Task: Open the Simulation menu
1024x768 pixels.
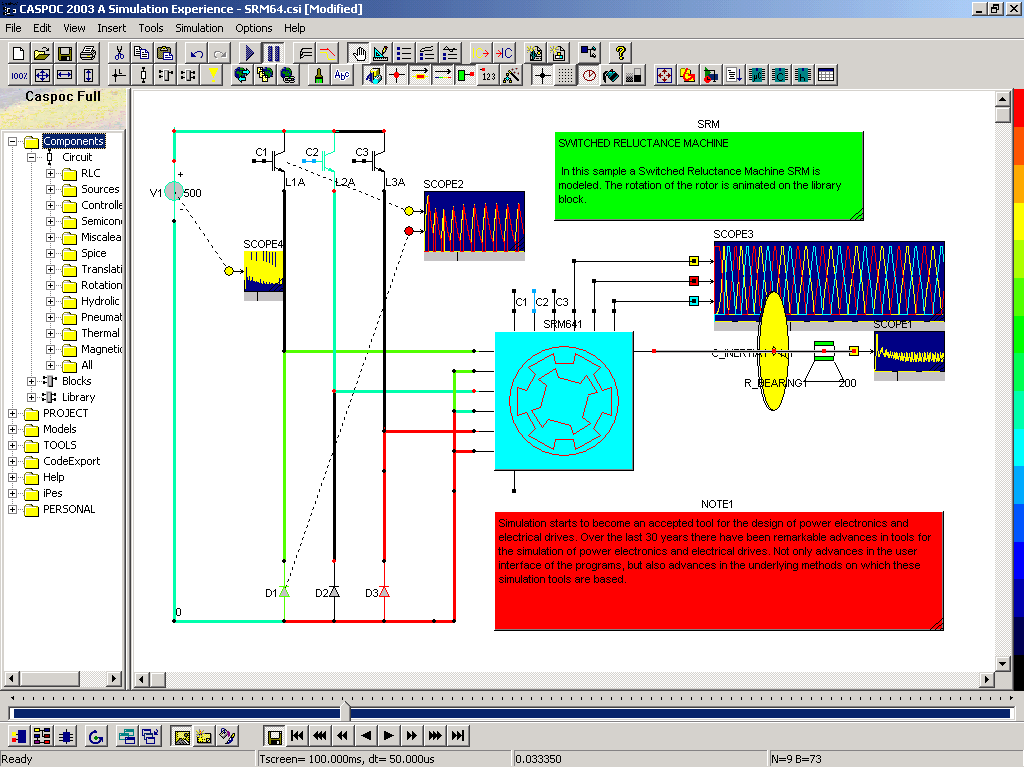Action: (x=199, y=28)
